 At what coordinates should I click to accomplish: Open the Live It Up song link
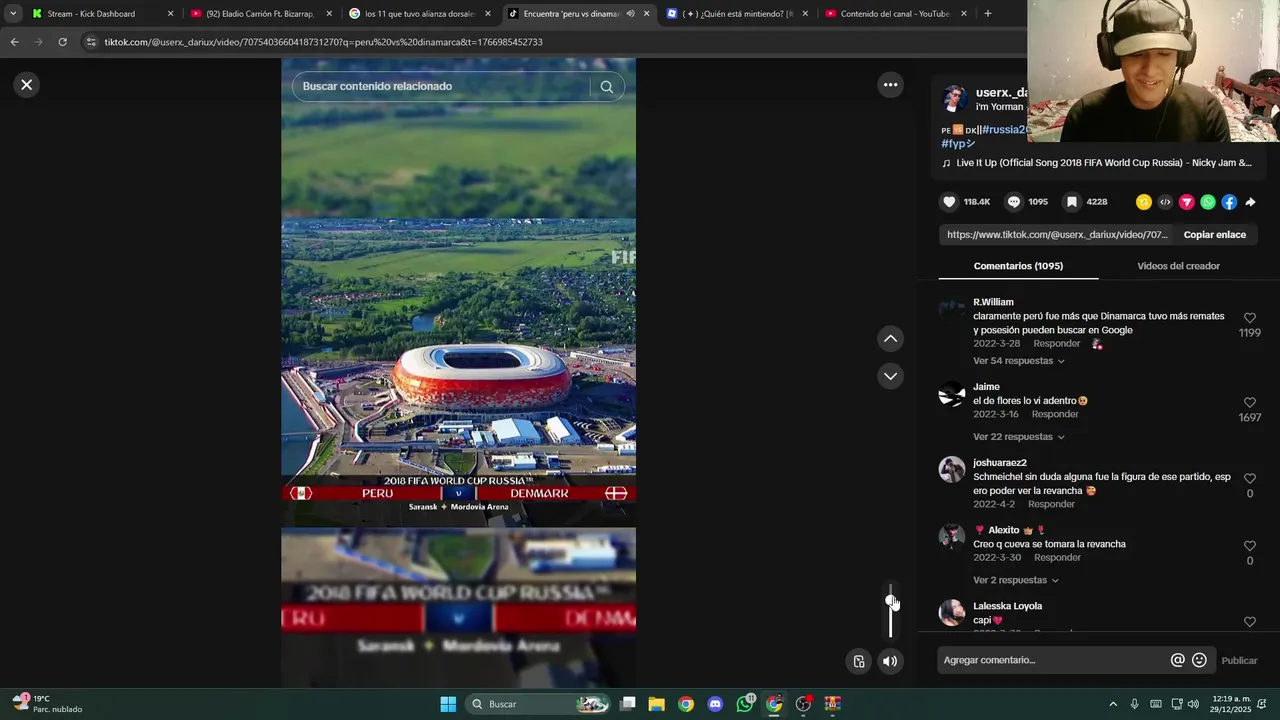(1096, 163)
